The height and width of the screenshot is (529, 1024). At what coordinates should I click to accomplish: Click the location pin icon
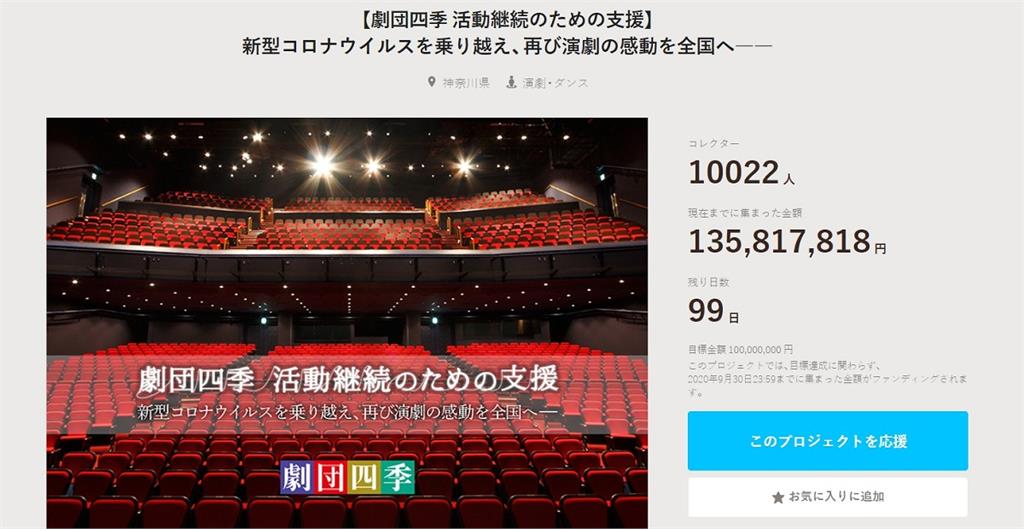(431, 82)
